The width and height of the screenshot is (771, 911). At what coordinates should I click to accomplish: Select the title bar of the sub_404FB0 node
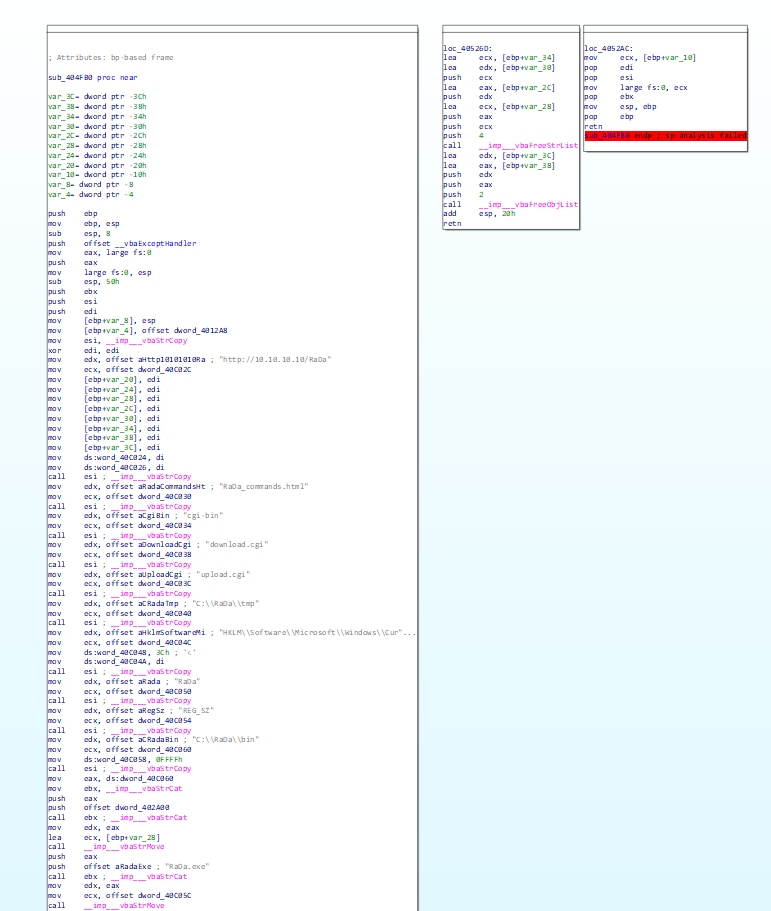[232, 28]
